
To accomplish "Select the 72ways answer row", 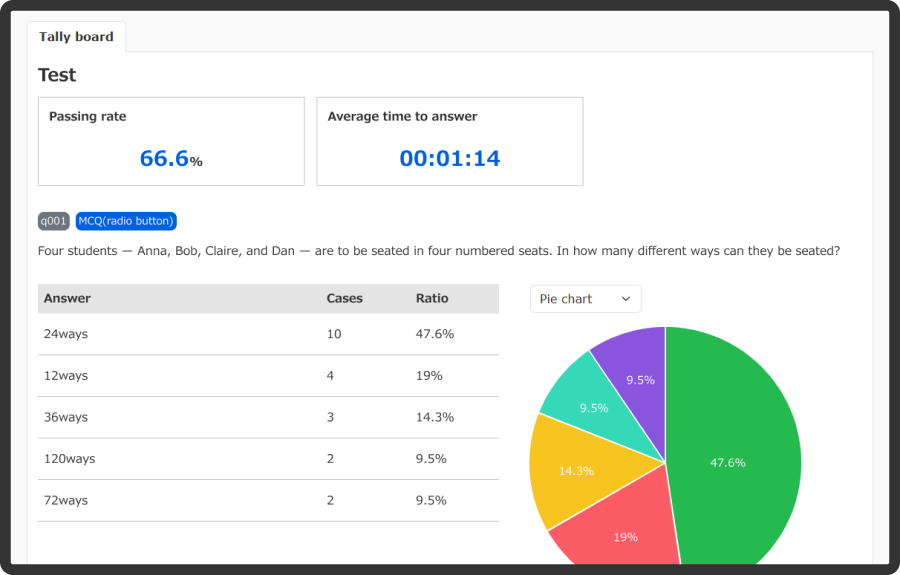I will [268, 500].
